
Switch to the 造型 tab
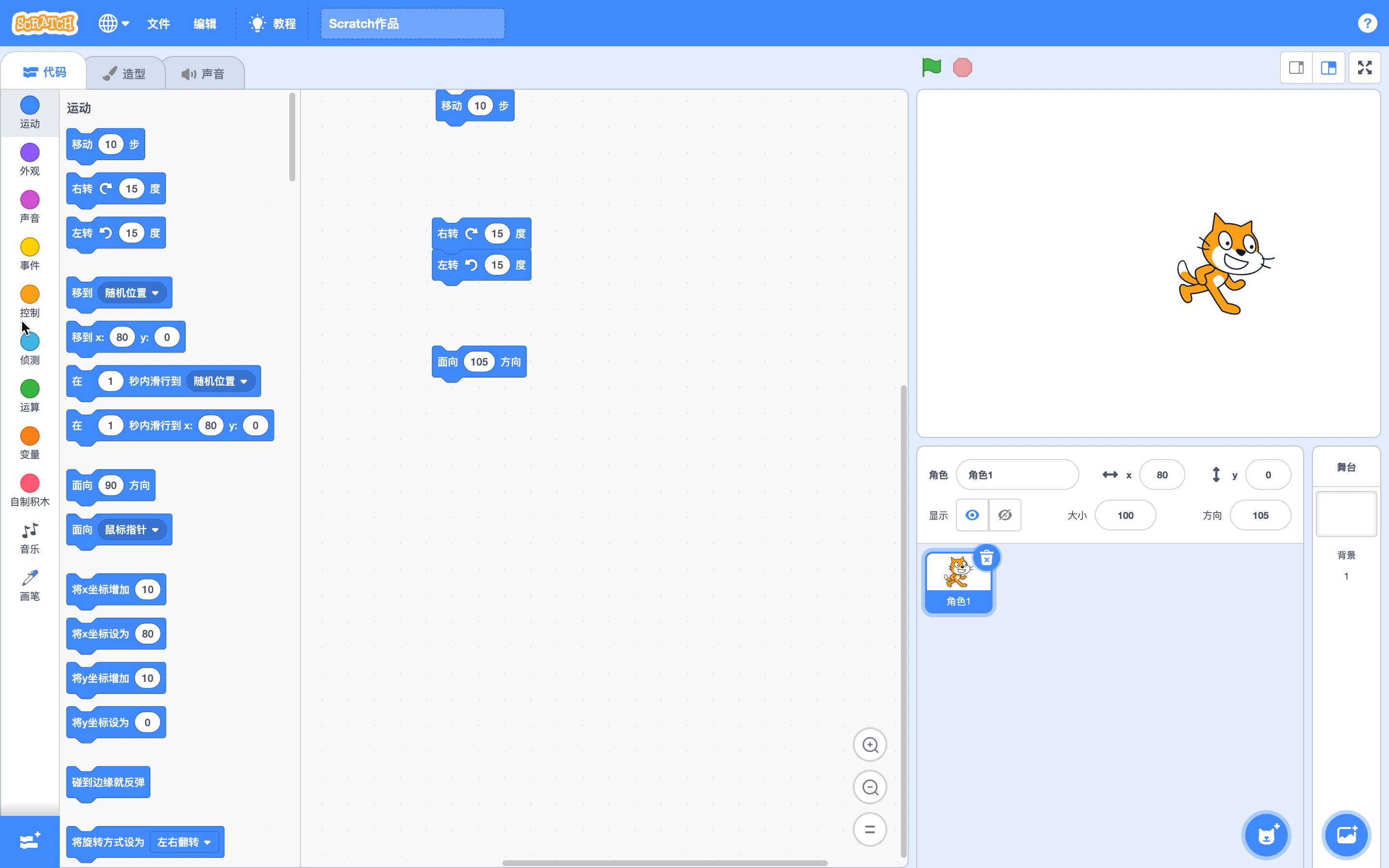pyautogui.click(x=125, y=73)
